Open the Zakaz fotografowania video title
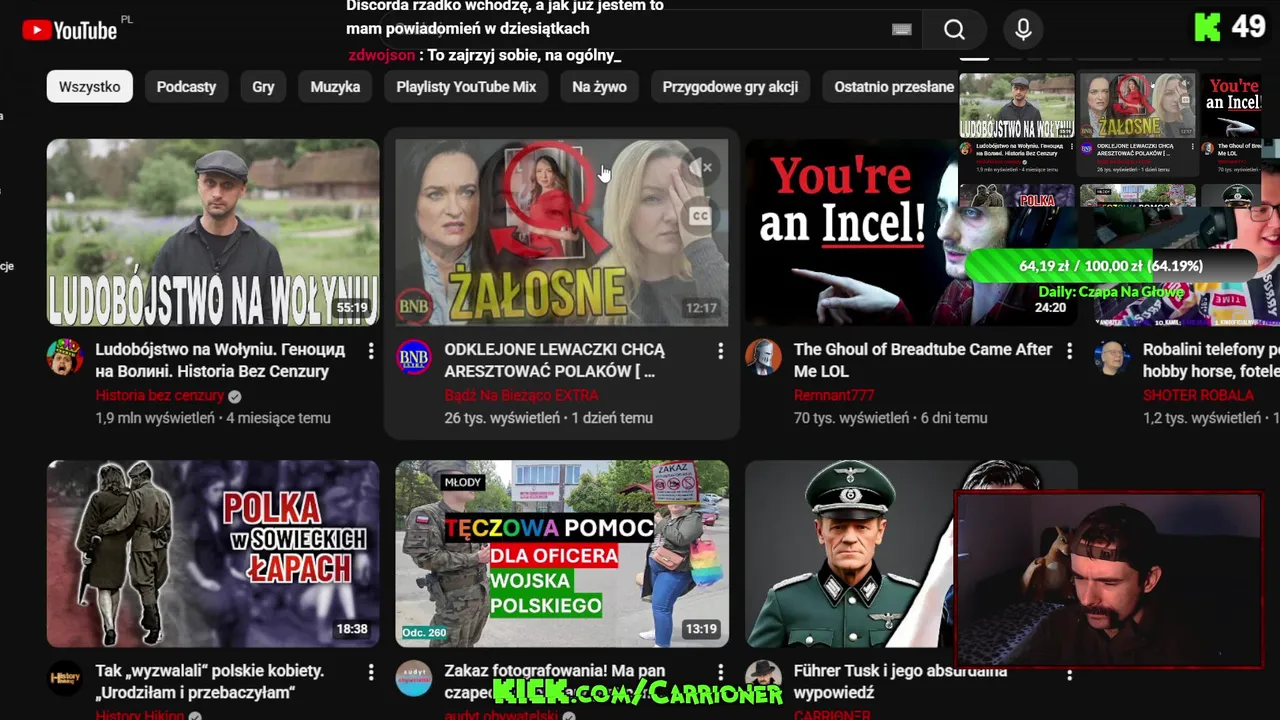 (x=555, y=681)
